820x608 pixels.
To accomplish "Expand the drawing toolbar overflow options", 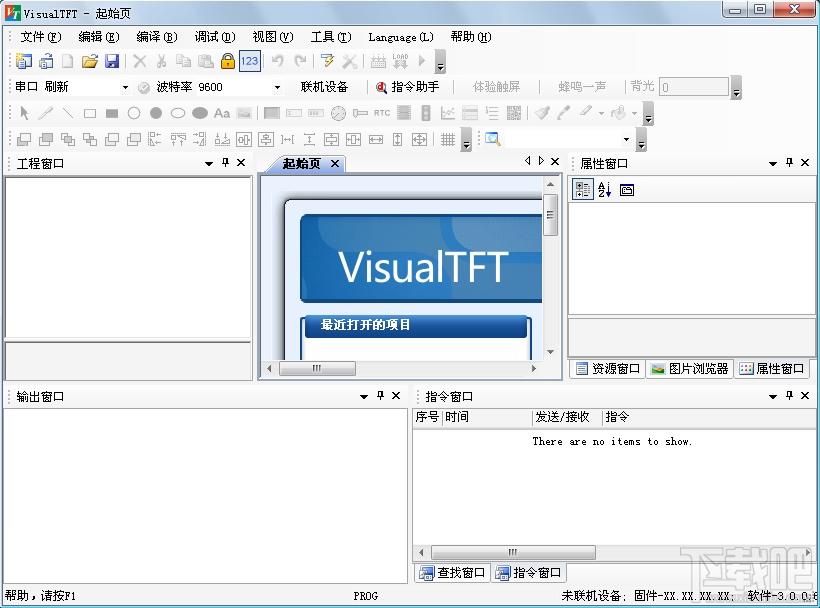I will [x=648, y=113].
